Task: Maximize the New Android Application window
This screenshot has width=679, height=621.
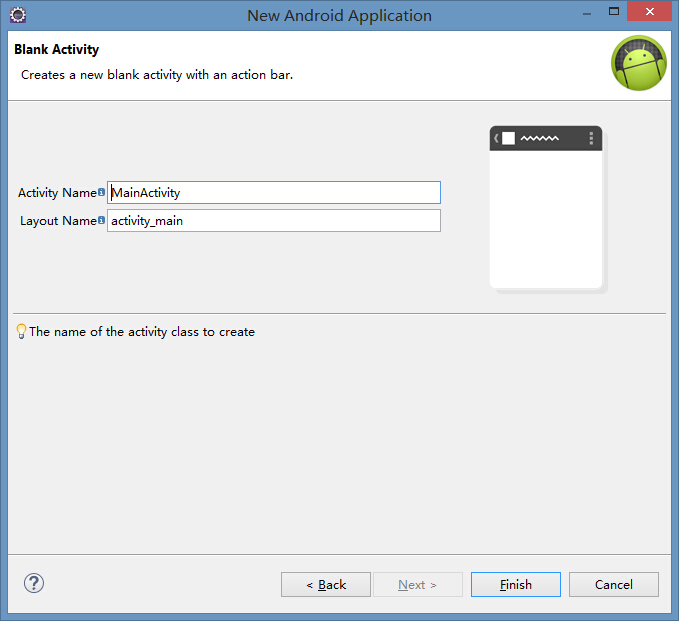Action: pyautogui.click(x=614, y=12)
